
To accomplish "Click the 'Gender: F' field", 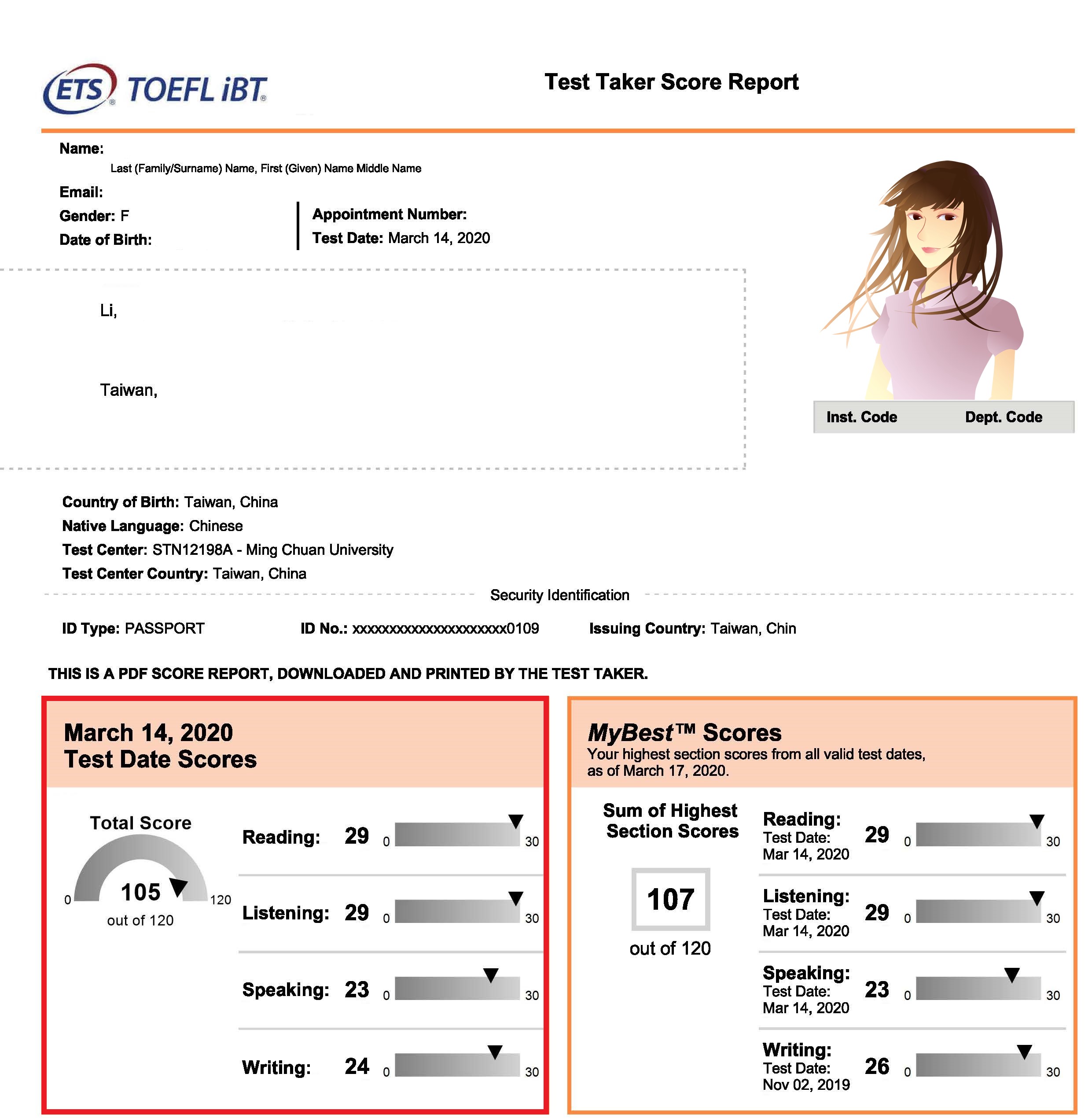I will point(94,216).
